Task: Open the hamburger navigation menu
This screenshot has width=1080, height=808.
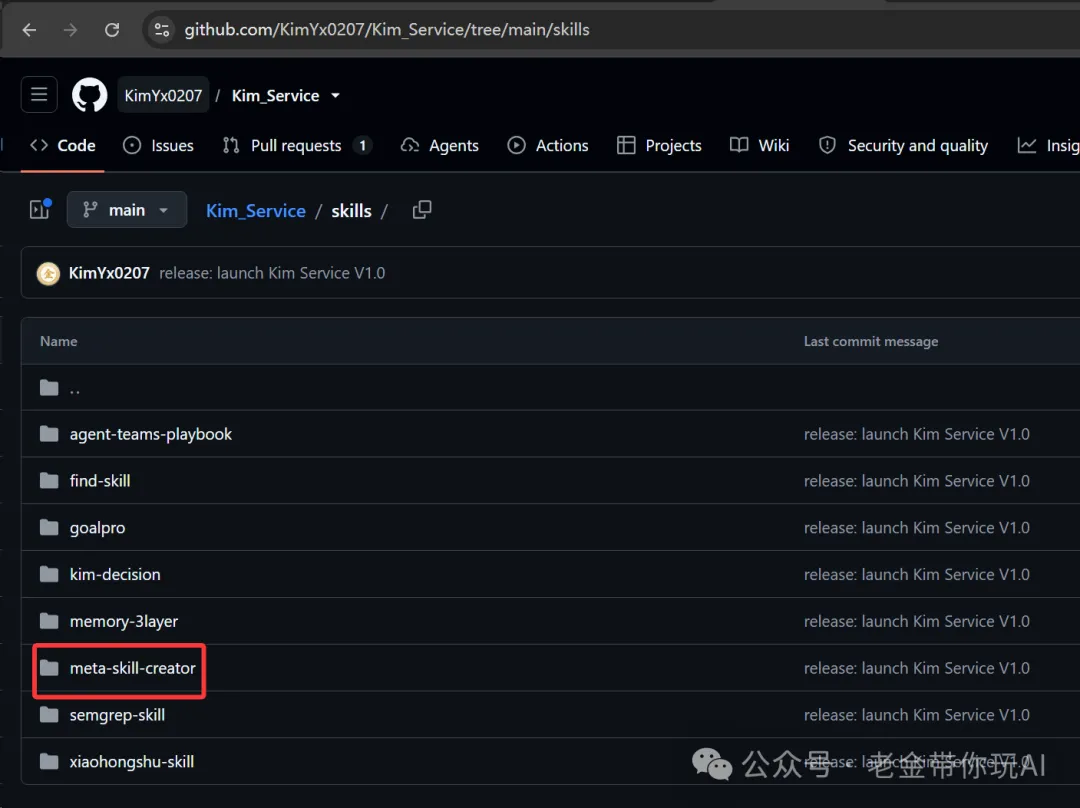Action: tap(39, 94)
